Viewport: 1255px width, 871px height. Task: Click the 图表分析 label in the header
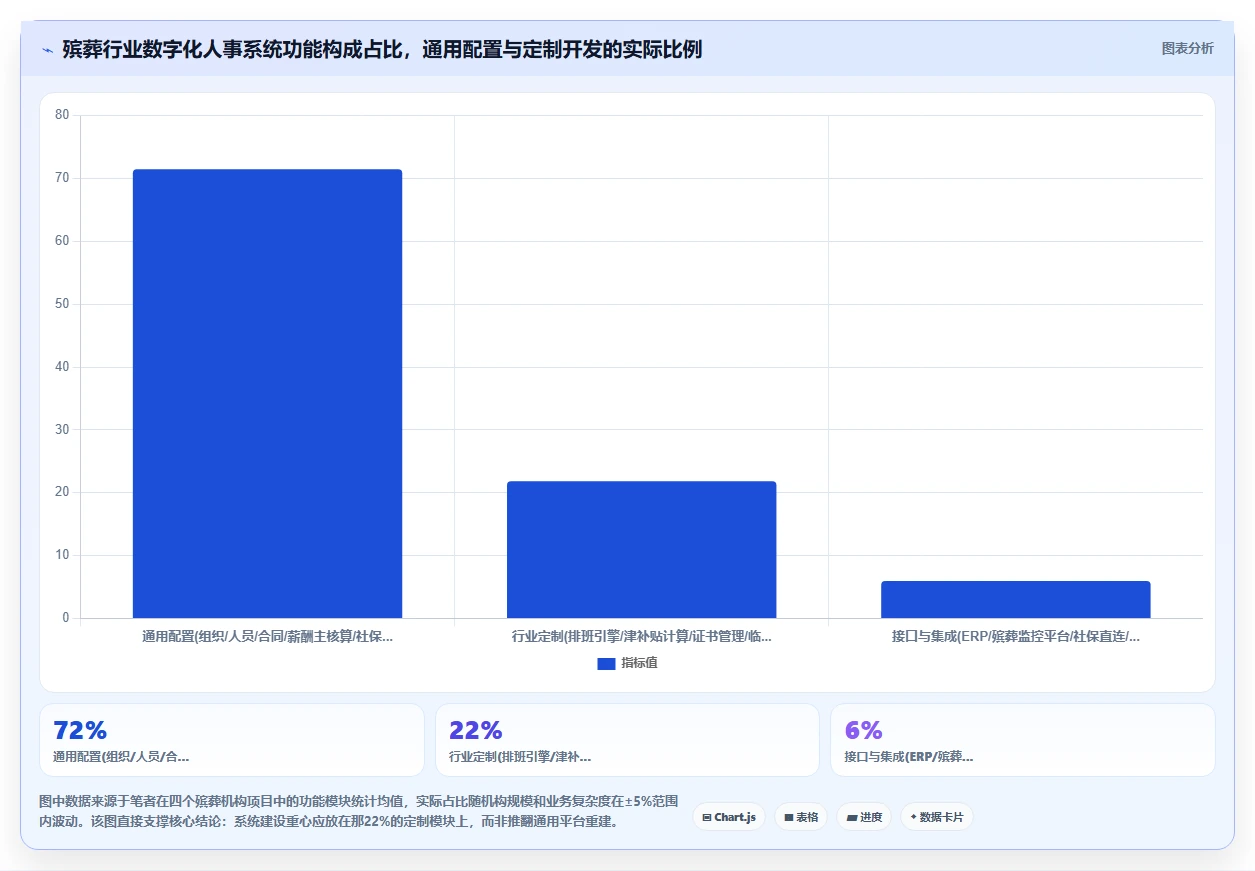coord(1187,48)
